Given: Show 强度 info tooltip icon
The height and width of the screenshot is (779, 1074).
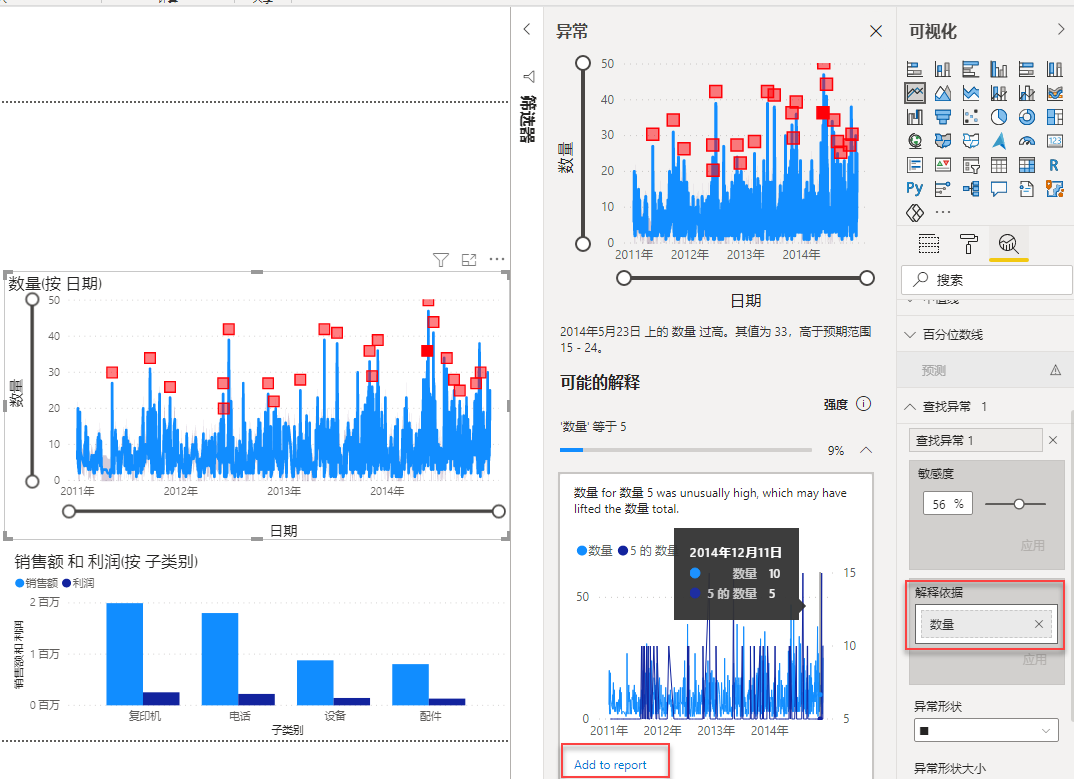Looking at the screenshot, I should 864,404.
